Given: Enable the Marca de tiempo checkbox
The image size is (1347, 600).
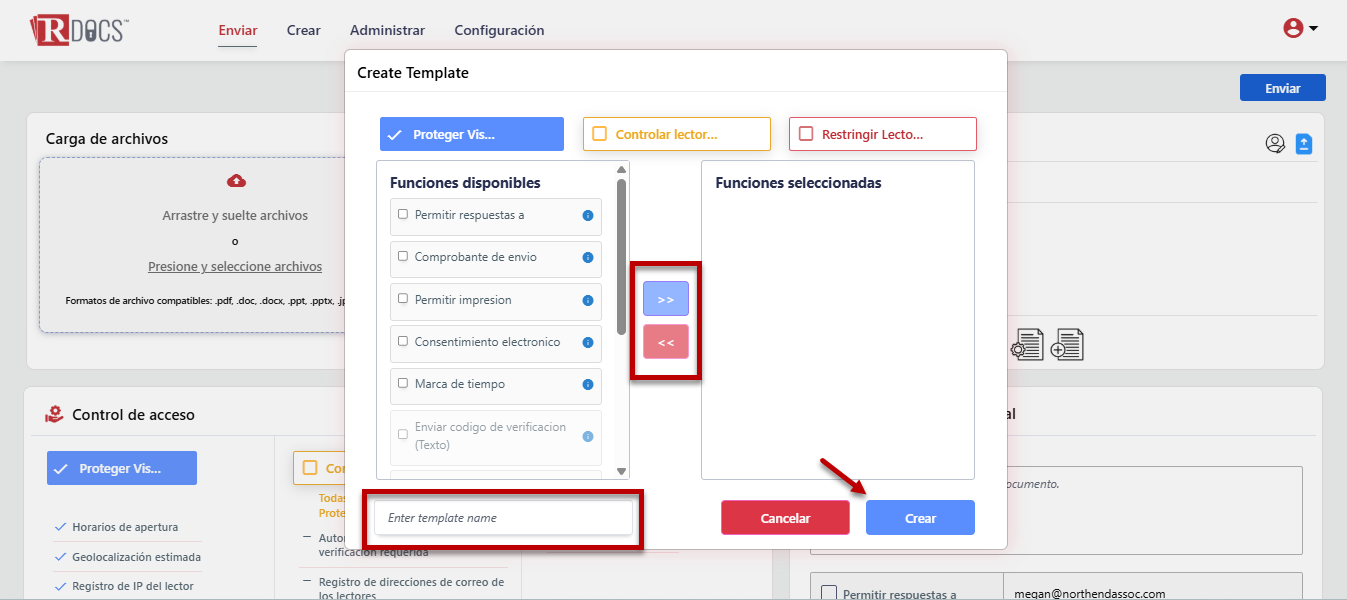Looking at the screenshot, I should click(x=403, y=383).
